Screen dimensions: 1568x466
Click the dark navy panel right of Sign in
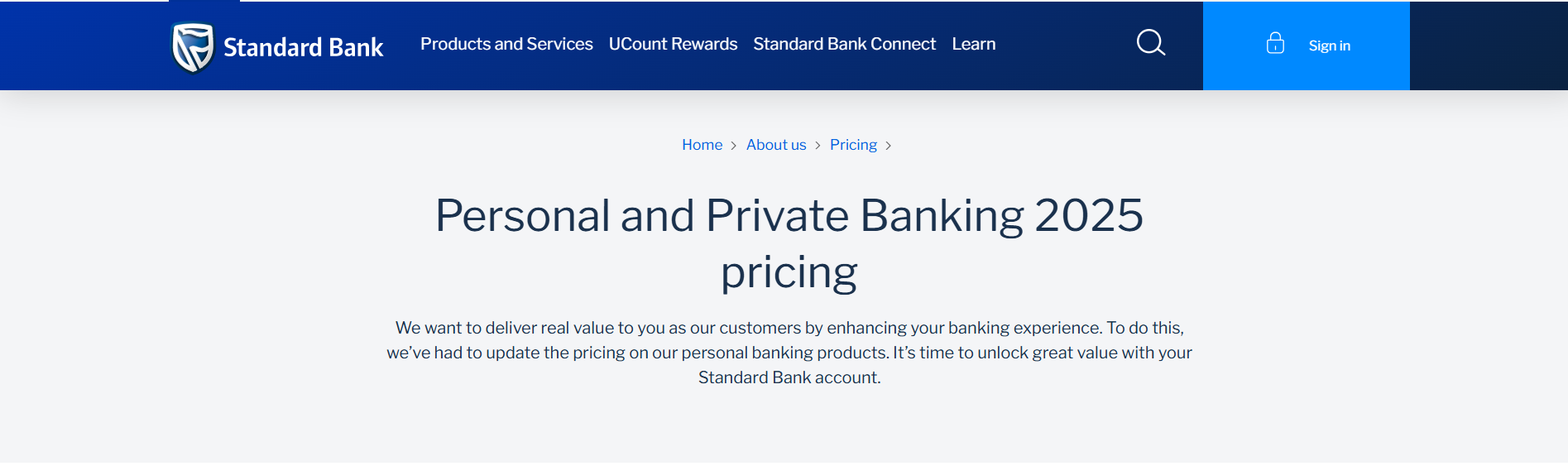coord(1488,46)
